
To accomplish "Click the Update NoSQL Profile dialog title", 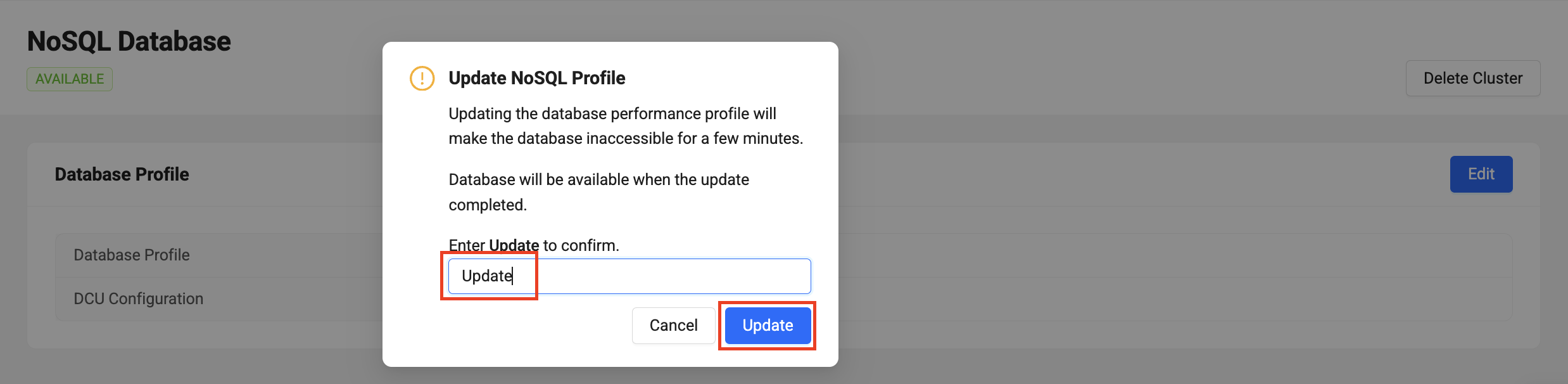I will pos(536,77).
